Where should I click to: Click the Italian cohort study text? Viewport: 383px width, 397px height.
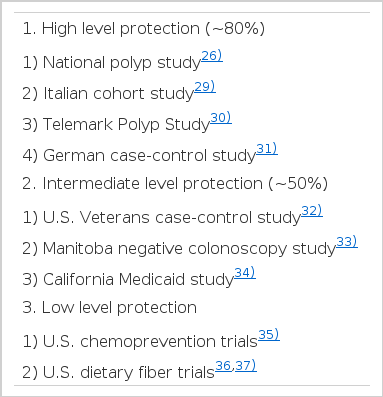119,94
